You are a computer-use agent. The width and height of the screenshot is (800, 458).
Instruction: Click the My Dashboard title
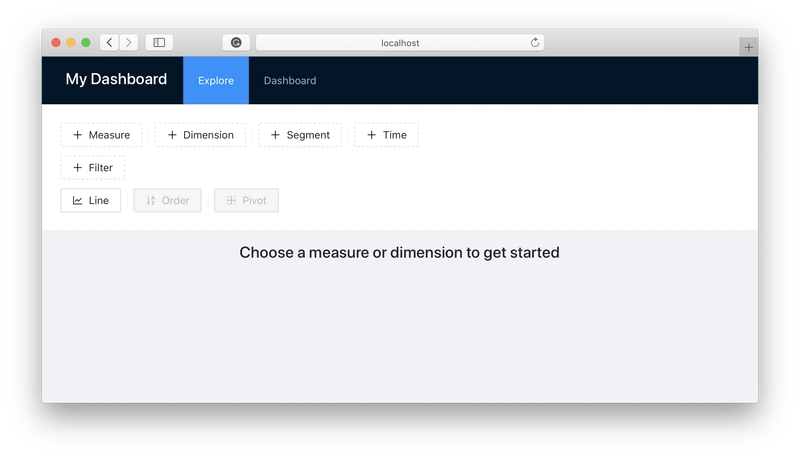click(x=116, y=79)
